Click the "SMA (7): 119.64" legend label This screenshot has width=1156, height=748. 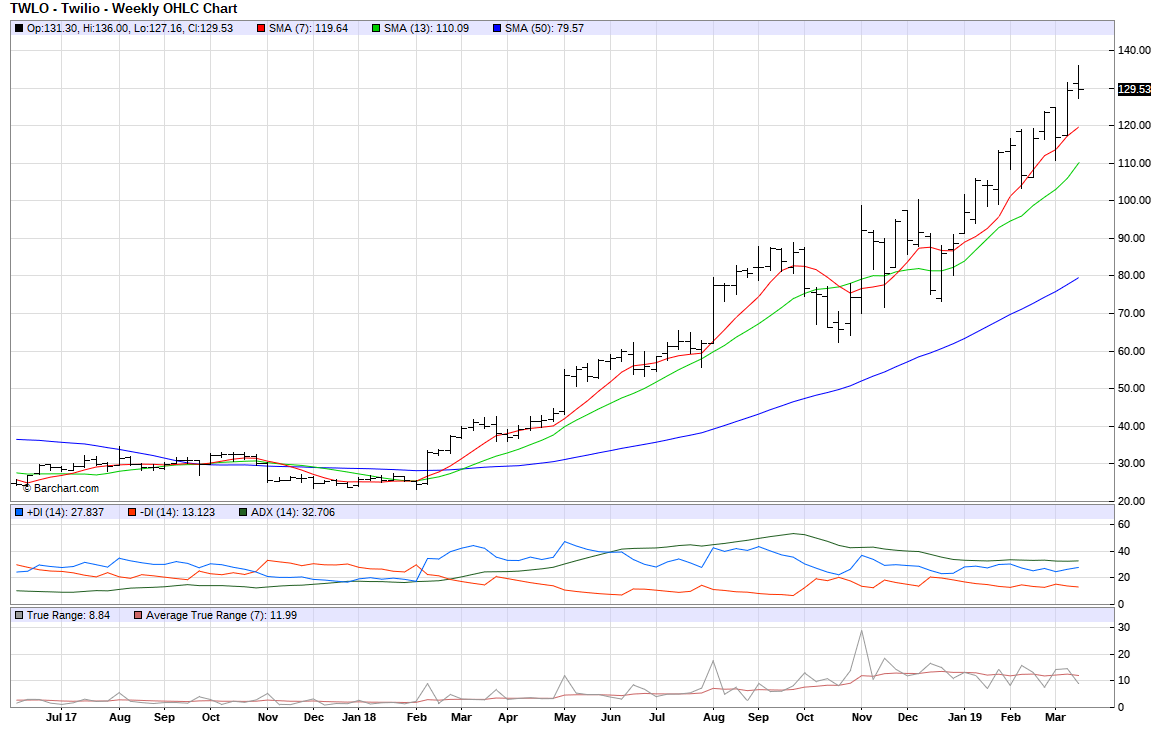308,29
